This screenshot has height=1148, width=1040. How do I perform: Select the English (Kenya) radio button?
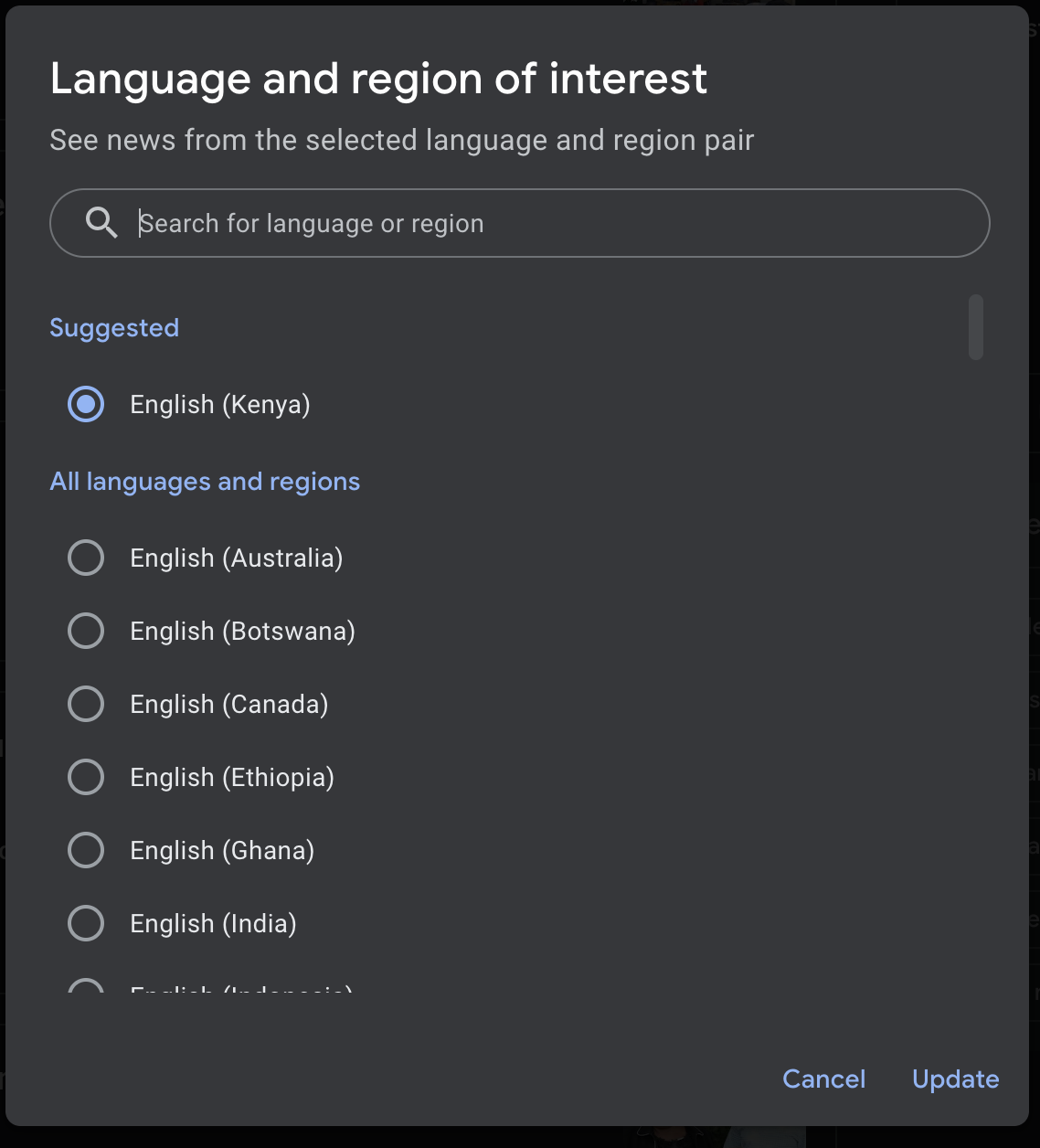coord(86,404)
